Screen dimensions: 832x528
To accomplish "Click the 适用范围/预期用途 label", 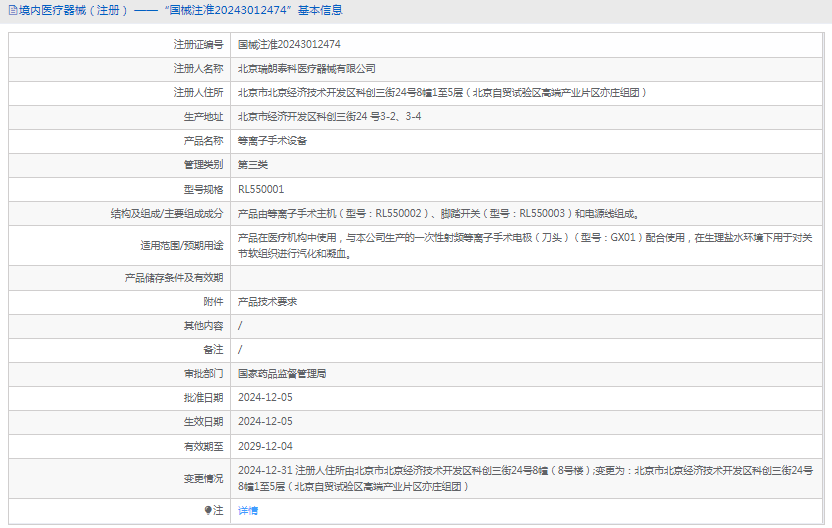I will coord(182,246).
